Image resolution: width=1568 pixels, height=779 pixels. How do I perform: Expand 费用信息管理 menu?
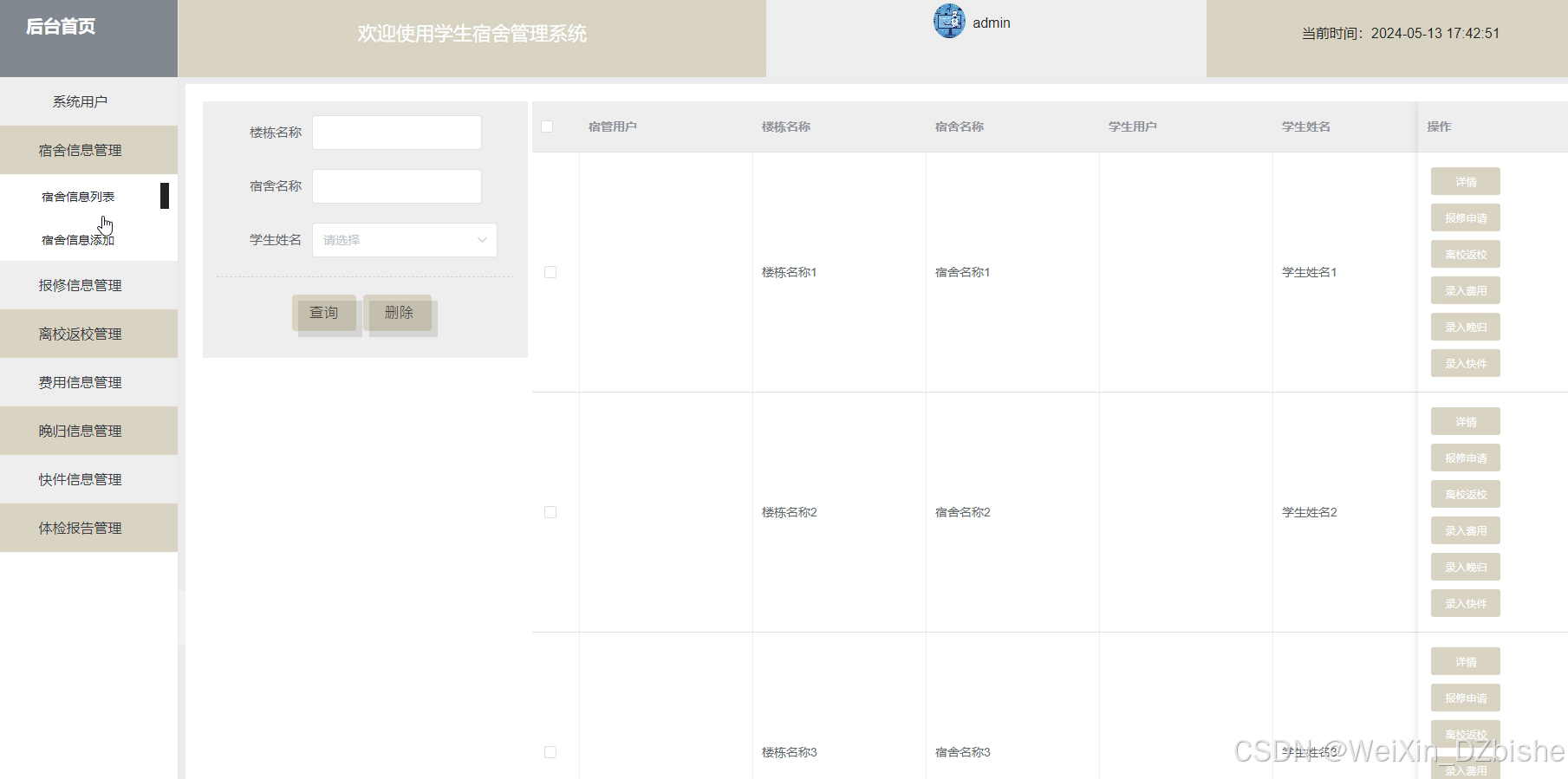(x=88, y=382)
